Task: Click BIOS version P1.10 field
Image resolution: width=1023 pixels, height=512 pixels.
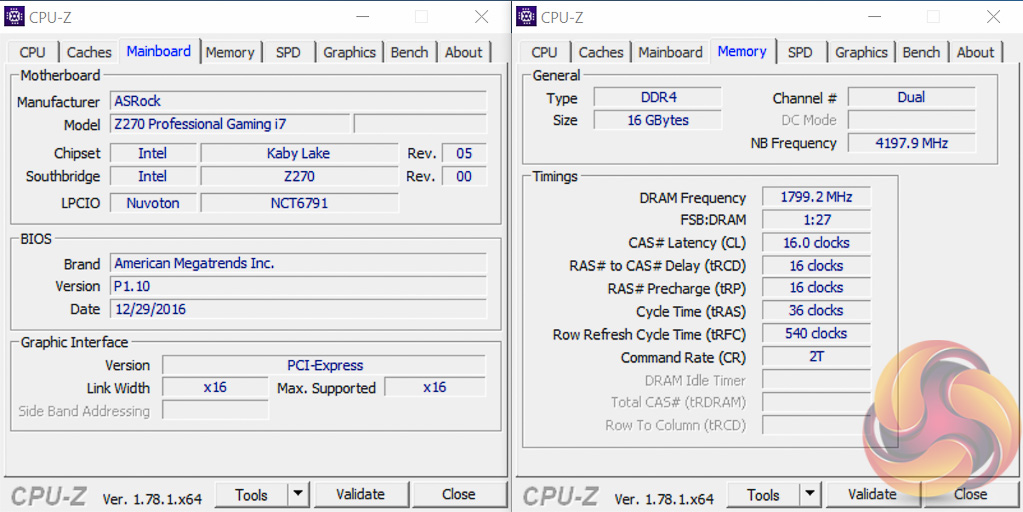Action: 298,286
